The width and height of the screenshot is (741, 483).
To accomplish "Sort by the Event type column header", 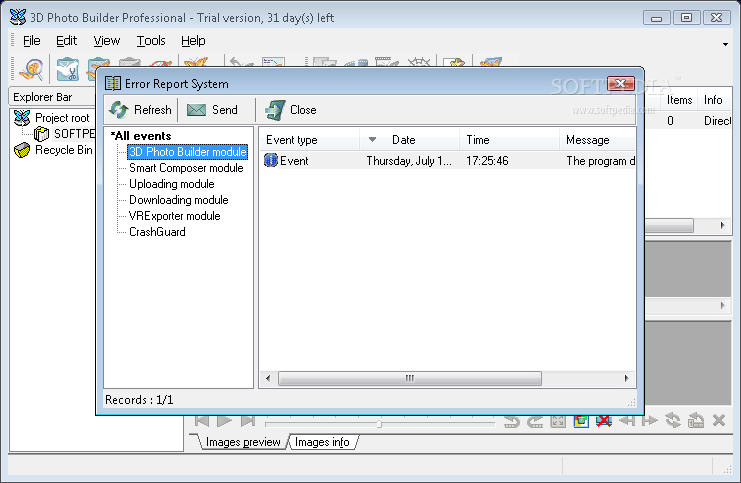I will point(309,140).
